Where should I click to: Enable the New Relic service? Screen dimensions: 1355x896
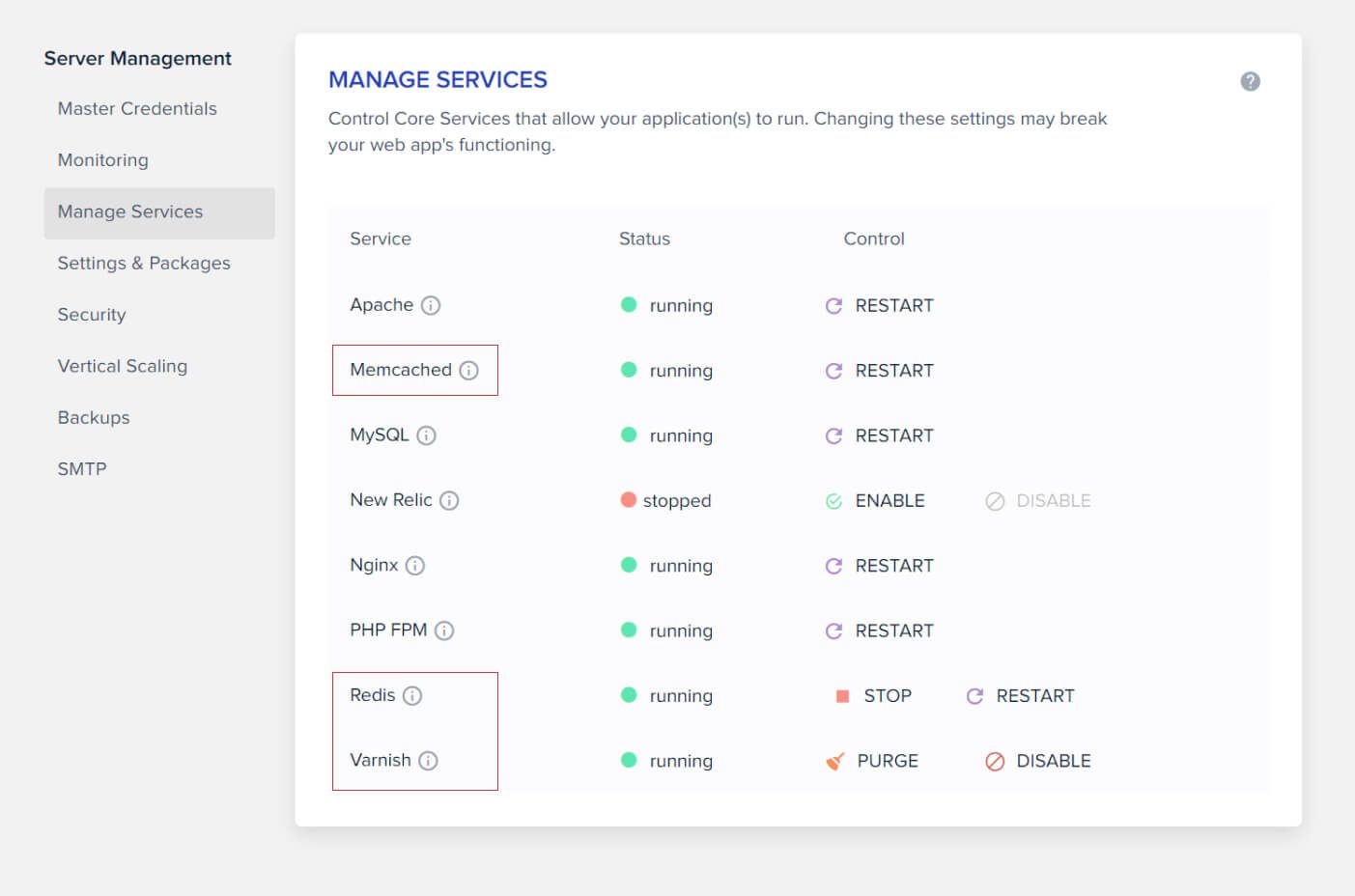(876, 501)
